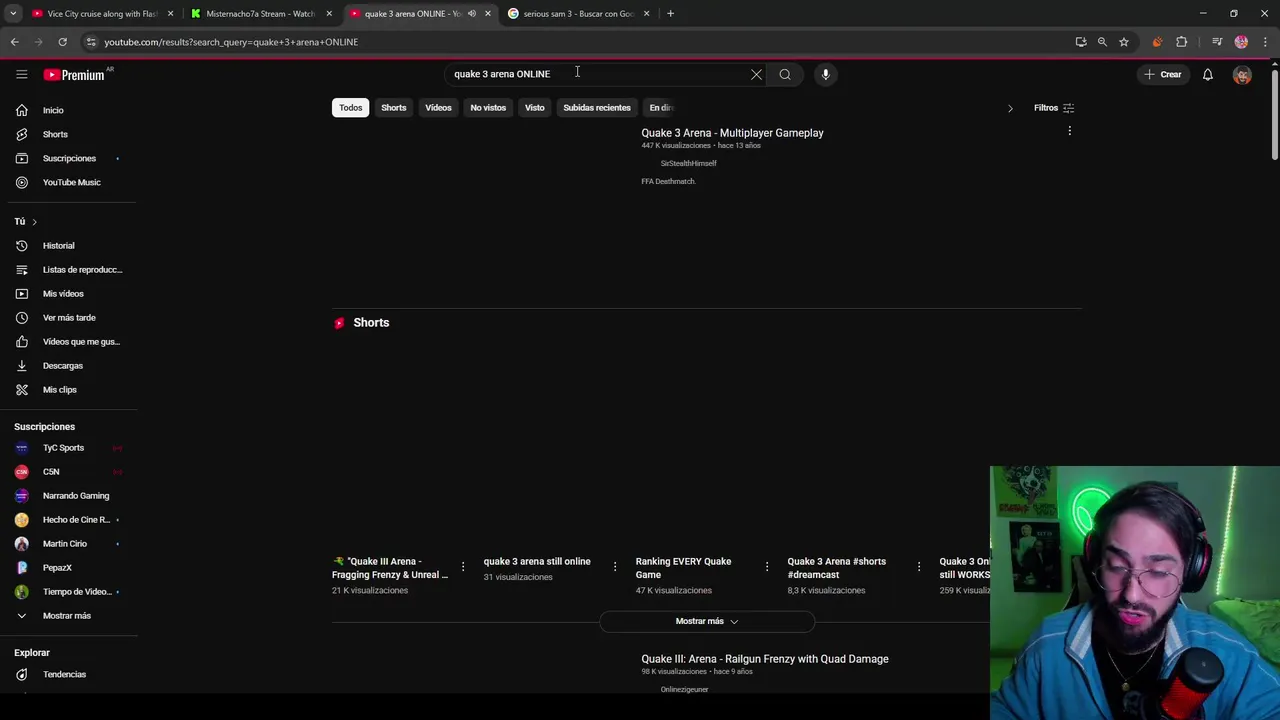
Task: Select the Shorts filter chip
Action: (393, 107)
